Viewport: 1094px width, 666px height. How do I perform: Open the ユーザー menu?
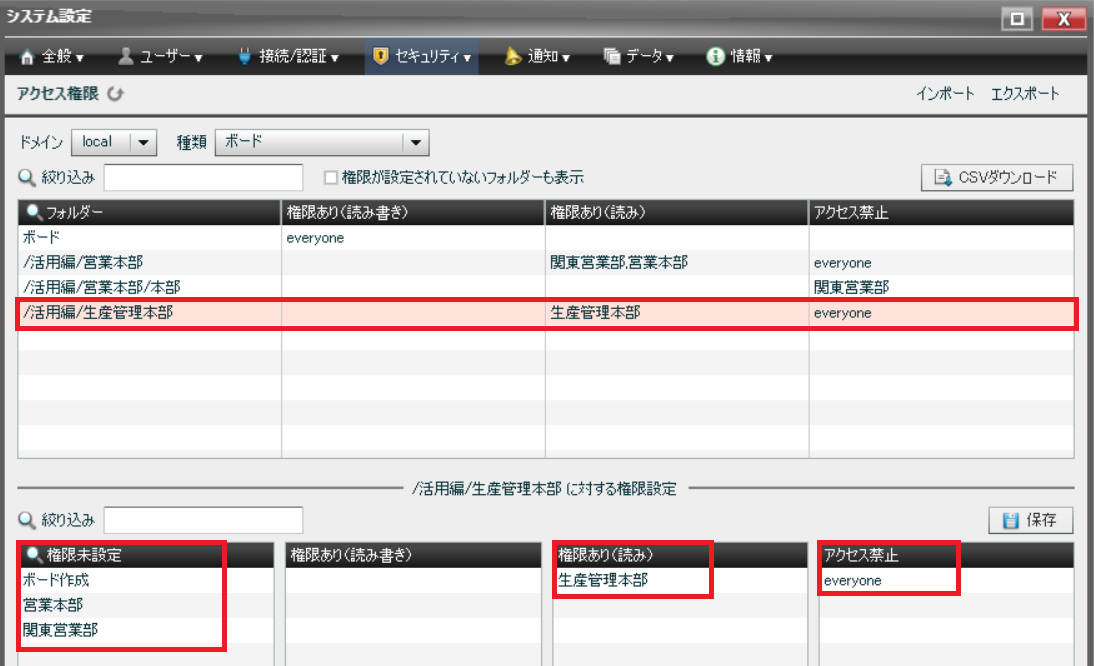160,57
